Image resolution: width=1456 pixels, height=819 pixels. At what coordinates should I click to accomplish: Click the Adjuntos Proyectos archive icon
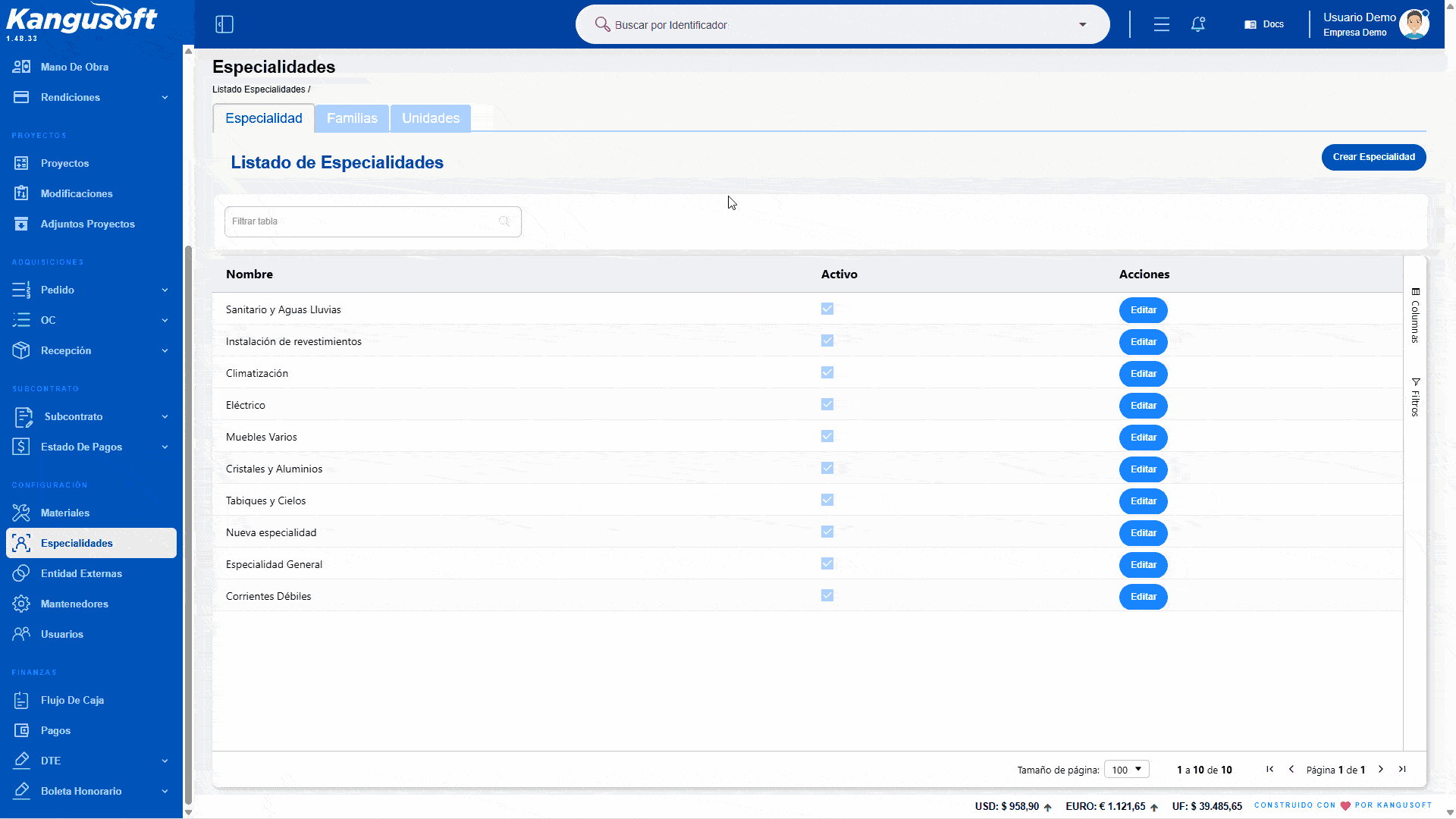pyautogui.click(x=21, y=224)
